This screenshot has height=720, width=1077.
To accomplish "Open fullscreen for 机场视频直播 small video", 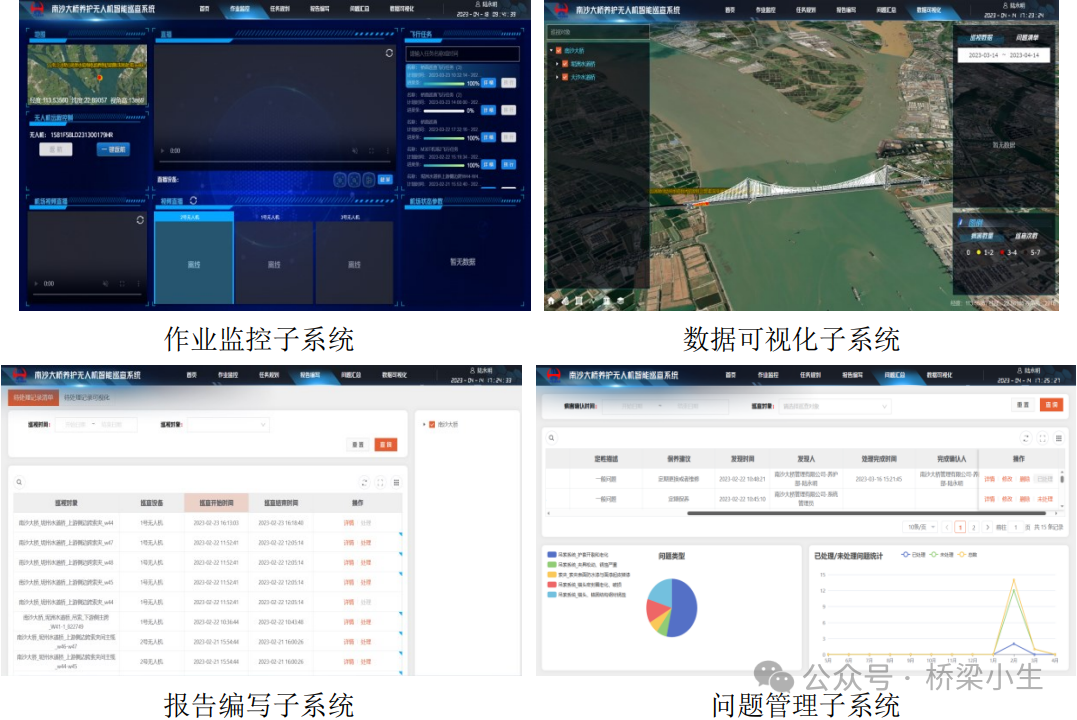I will [122, 283].
